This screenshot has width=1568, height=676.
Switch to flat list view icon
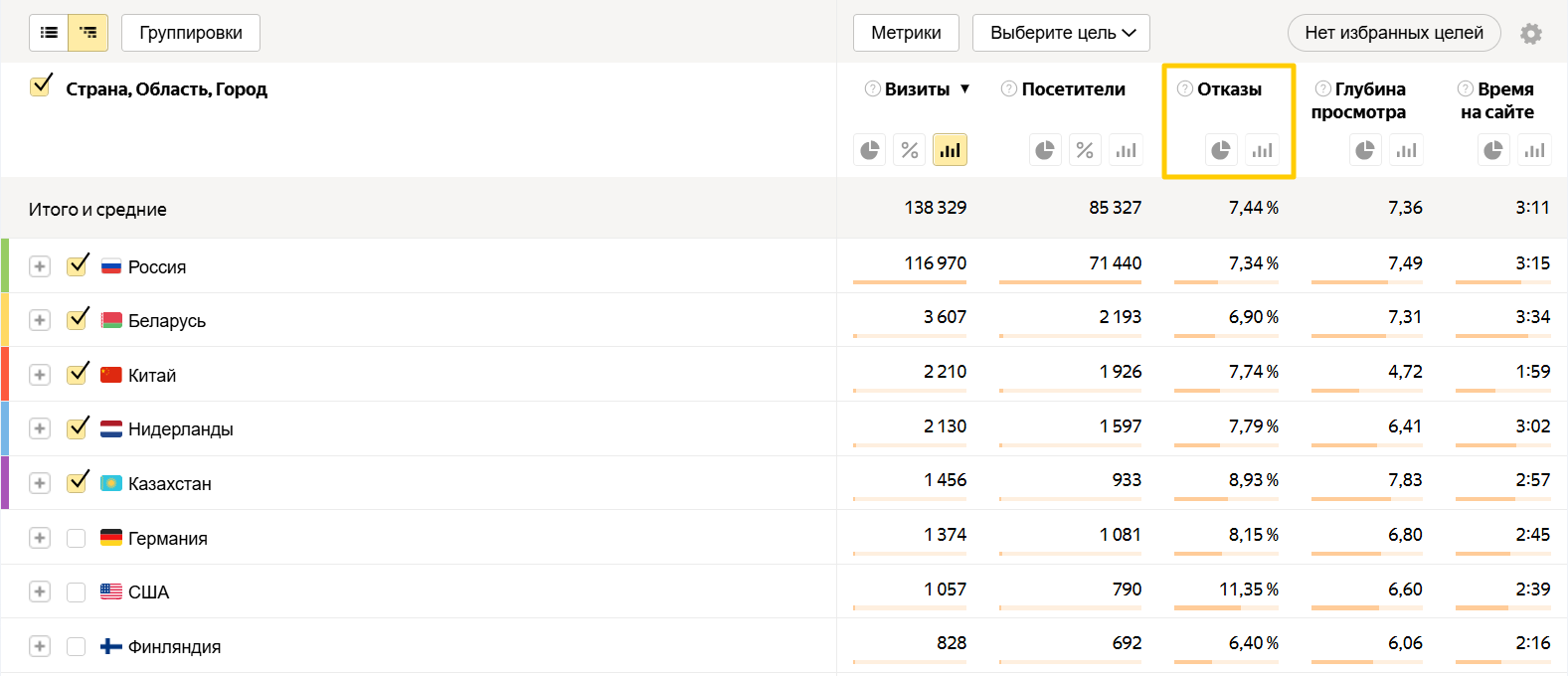coord(49,33)
